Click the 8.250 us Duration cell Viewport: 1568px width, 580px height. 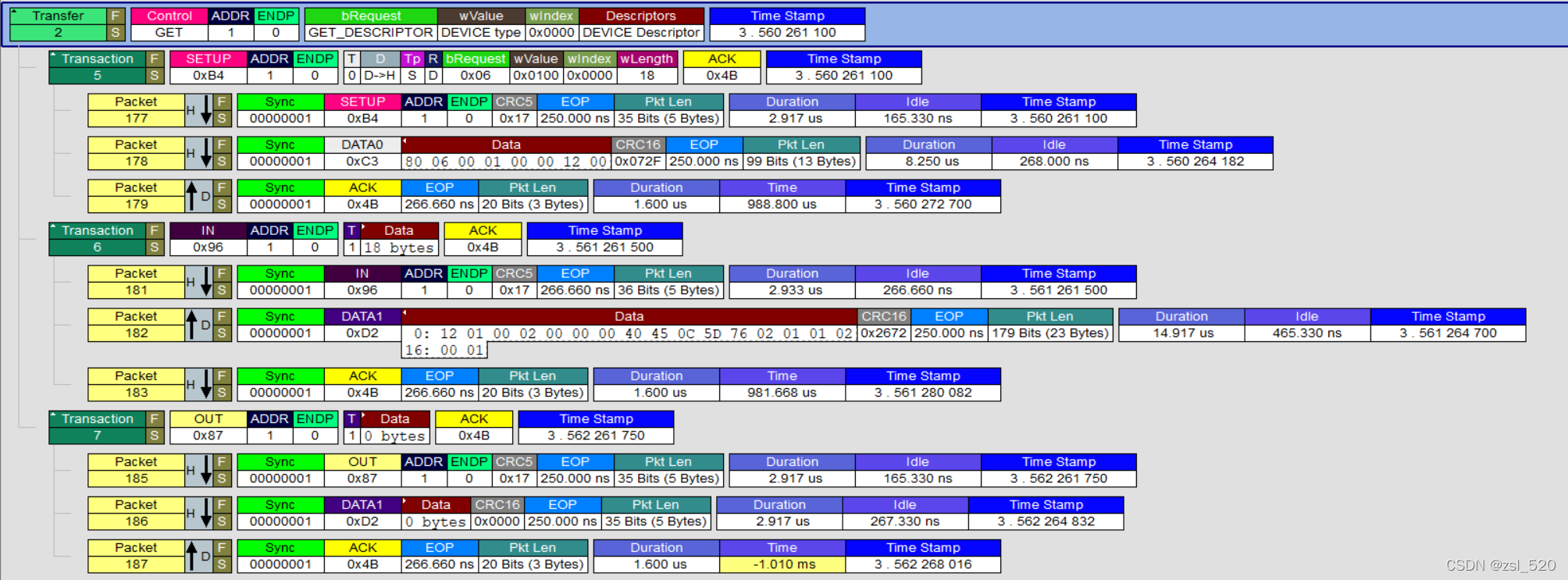point(929,162)
